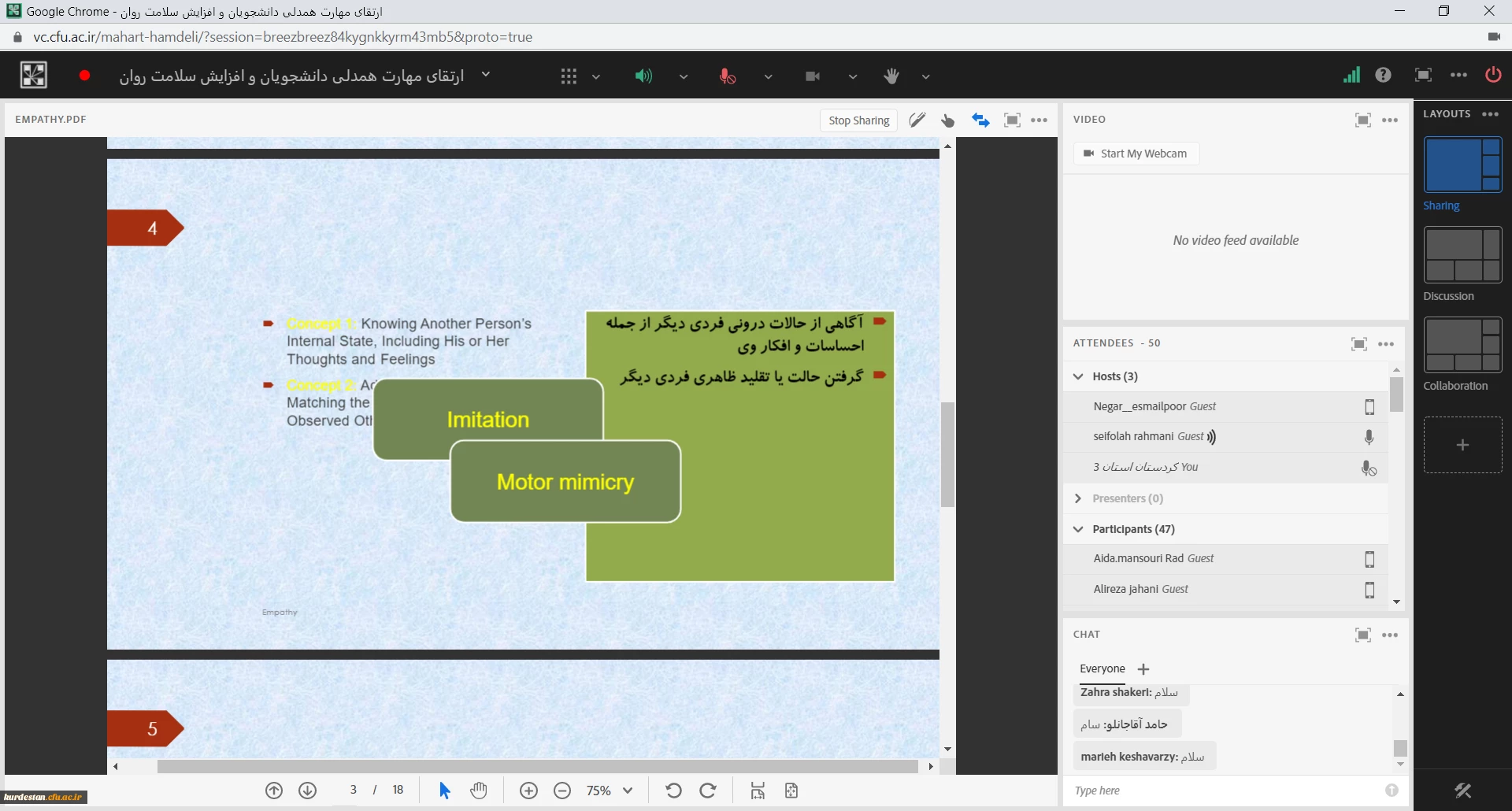Image resolution: width=1512 pixels, height=811 pixels.
Task: Select the Everyone chat tab
Action: click(x=1102, y=668)
